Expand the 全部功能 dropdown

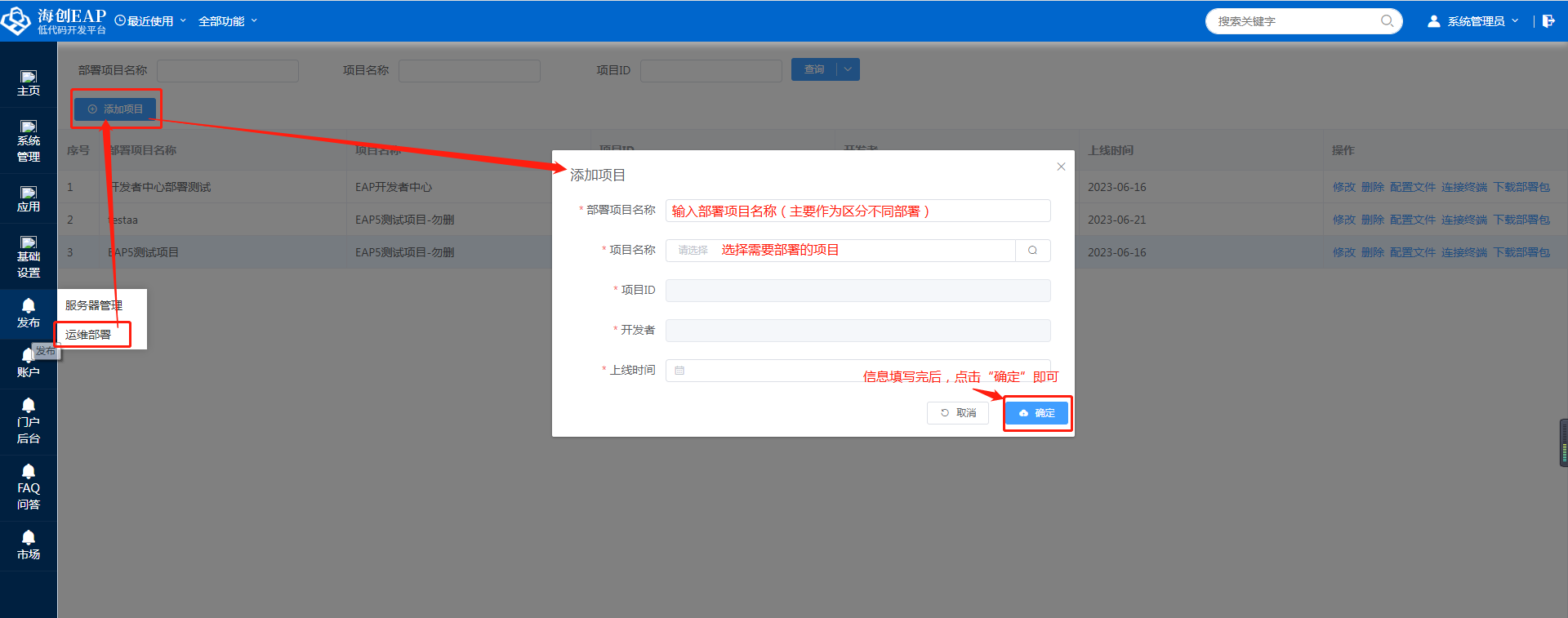click(227, 21)
